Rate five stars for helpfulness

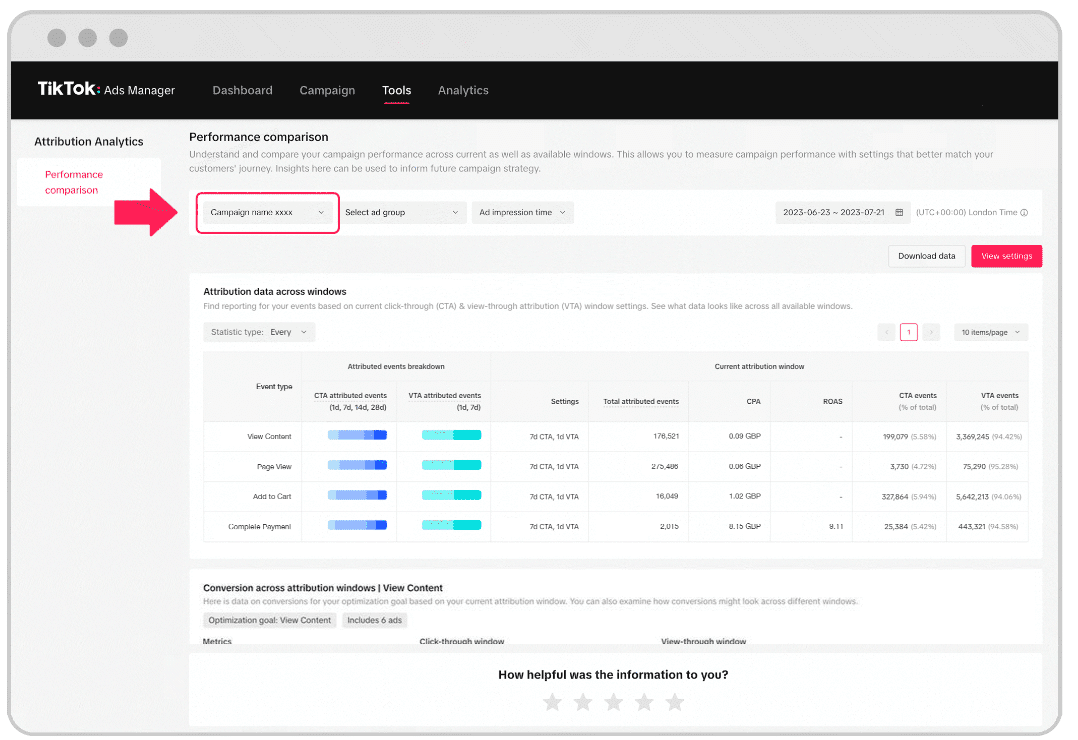675,703
